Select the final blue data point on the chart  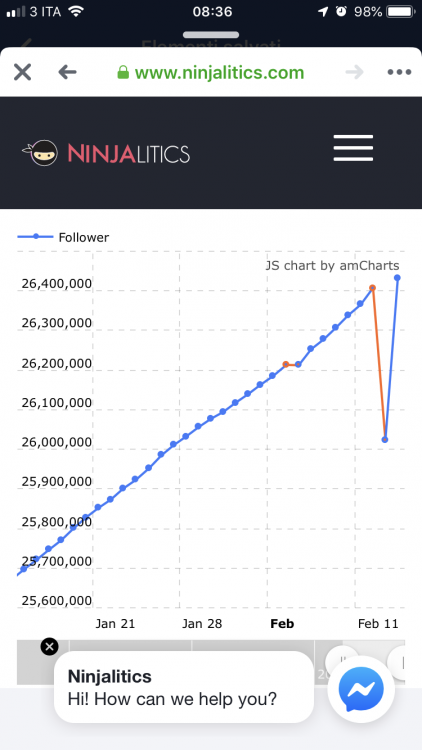pyautogui.click(x=397, y=277)
